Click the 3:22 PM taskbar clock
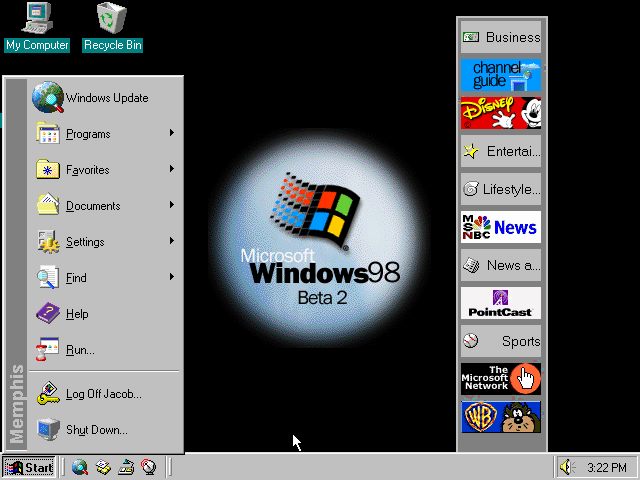This screenshot has height=480, width=640. point(607,467)
